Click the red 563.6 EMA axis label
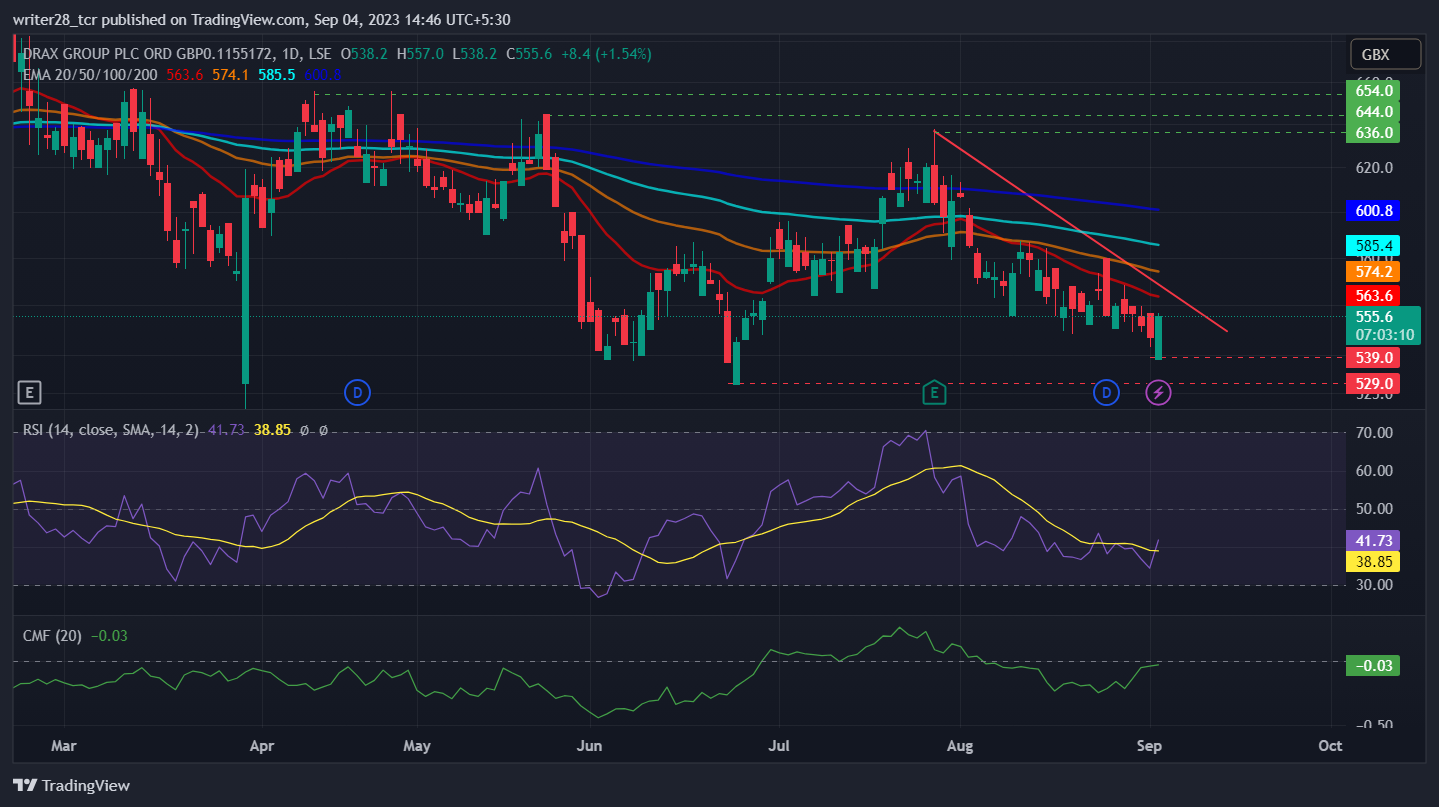This screenshot has height=807, width=1439. pos(1374,295)
